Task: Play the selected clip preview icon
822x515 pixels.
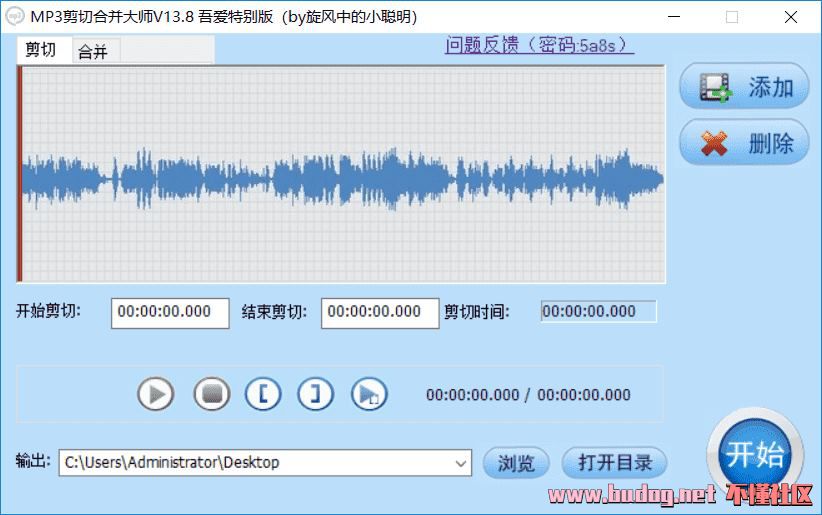Action: [x=369, y=394]
